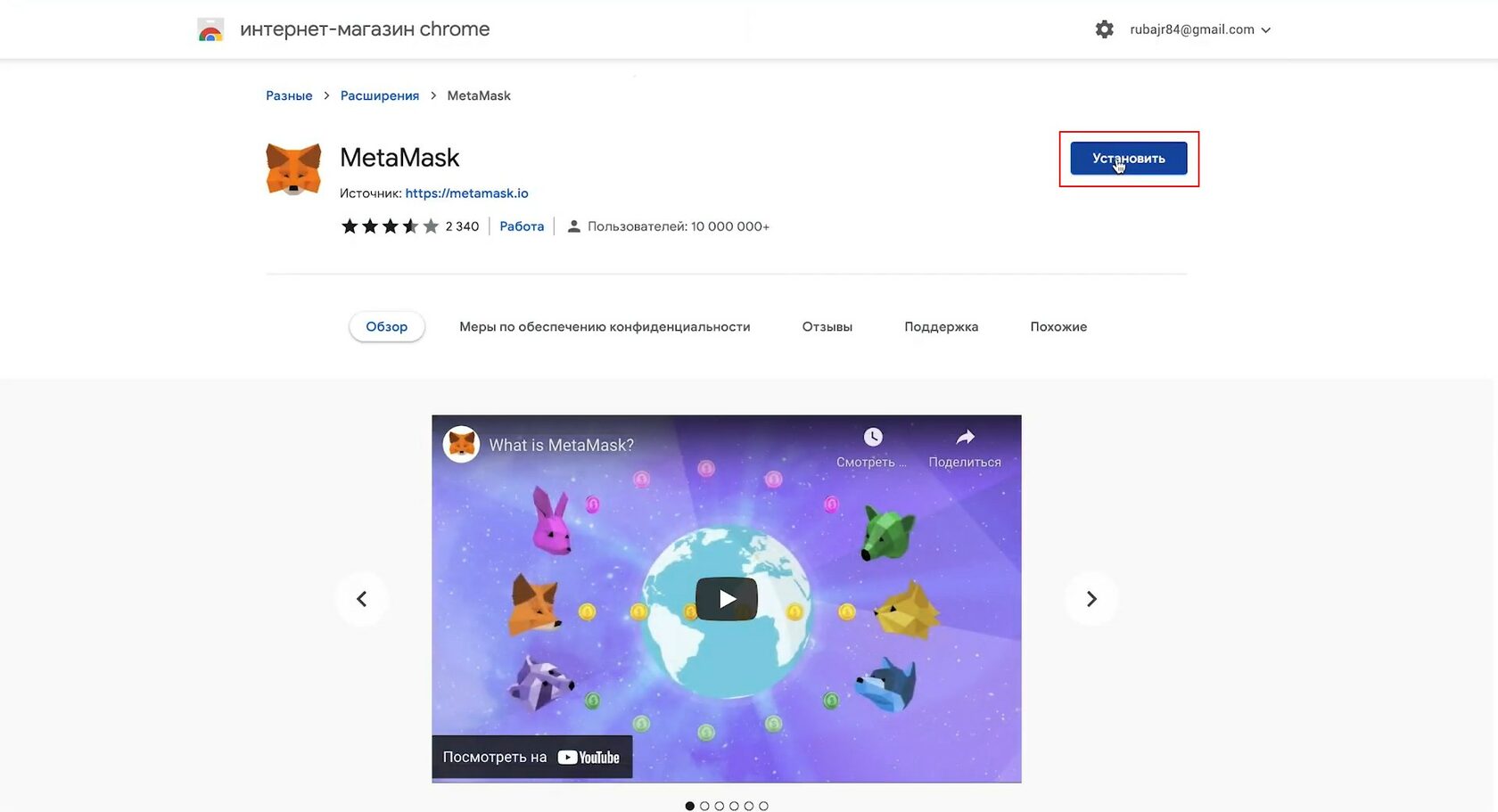Select the fourth carousel dot
Image resolution: width=1498 pixels, height=812 pixels.
[x=734, y=806]
